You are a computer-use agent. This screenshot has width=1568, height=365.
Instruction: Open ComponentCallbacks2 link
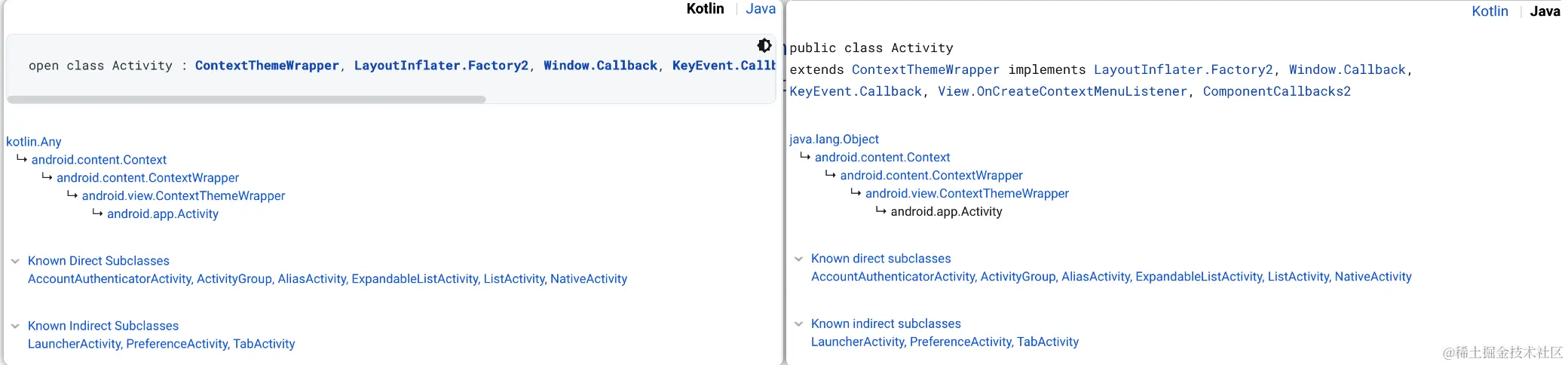click(1276, 92)
